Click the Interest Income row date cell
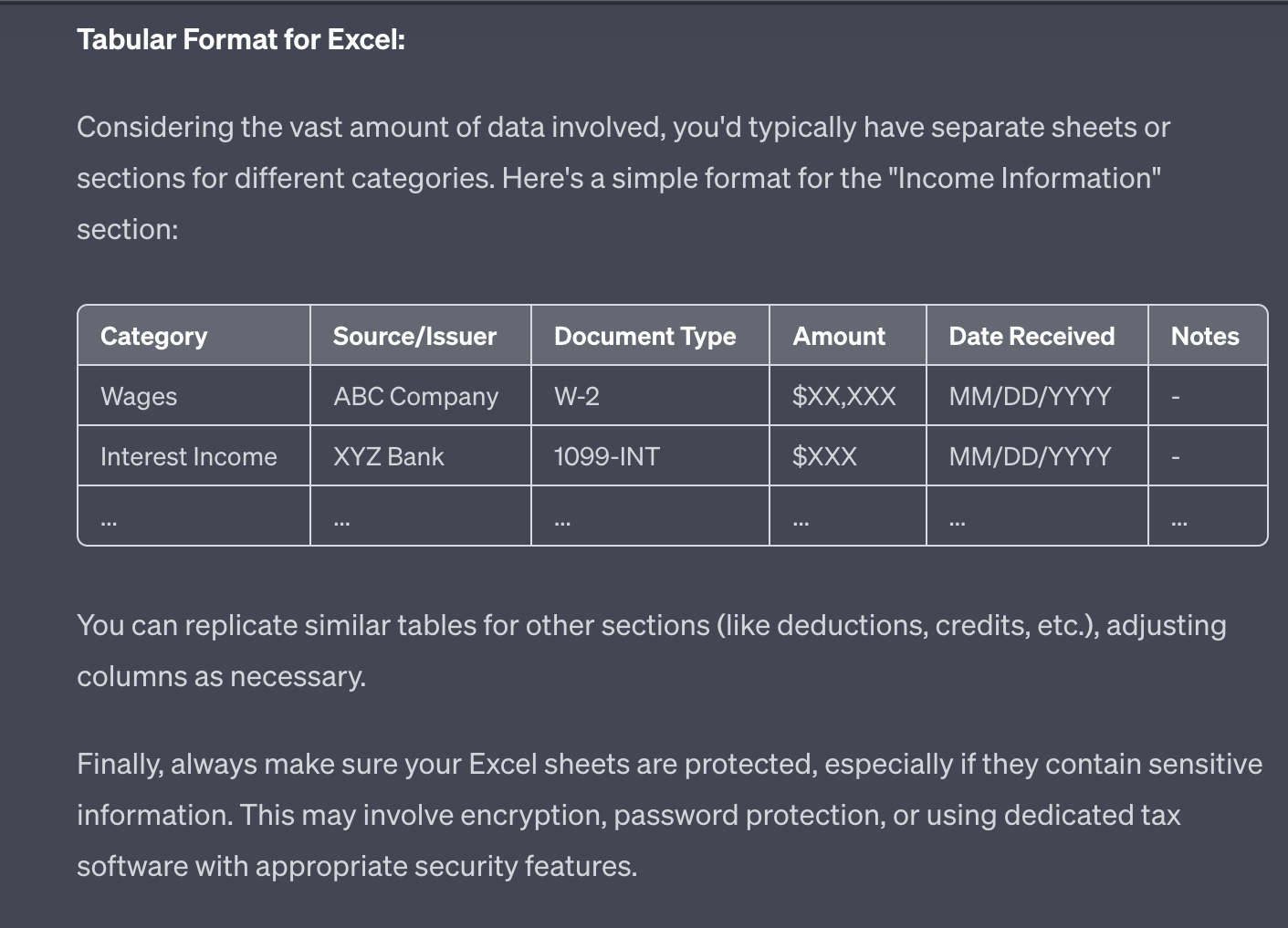The height and width of the screenshot is (928, 1288). click(1030, 456)
